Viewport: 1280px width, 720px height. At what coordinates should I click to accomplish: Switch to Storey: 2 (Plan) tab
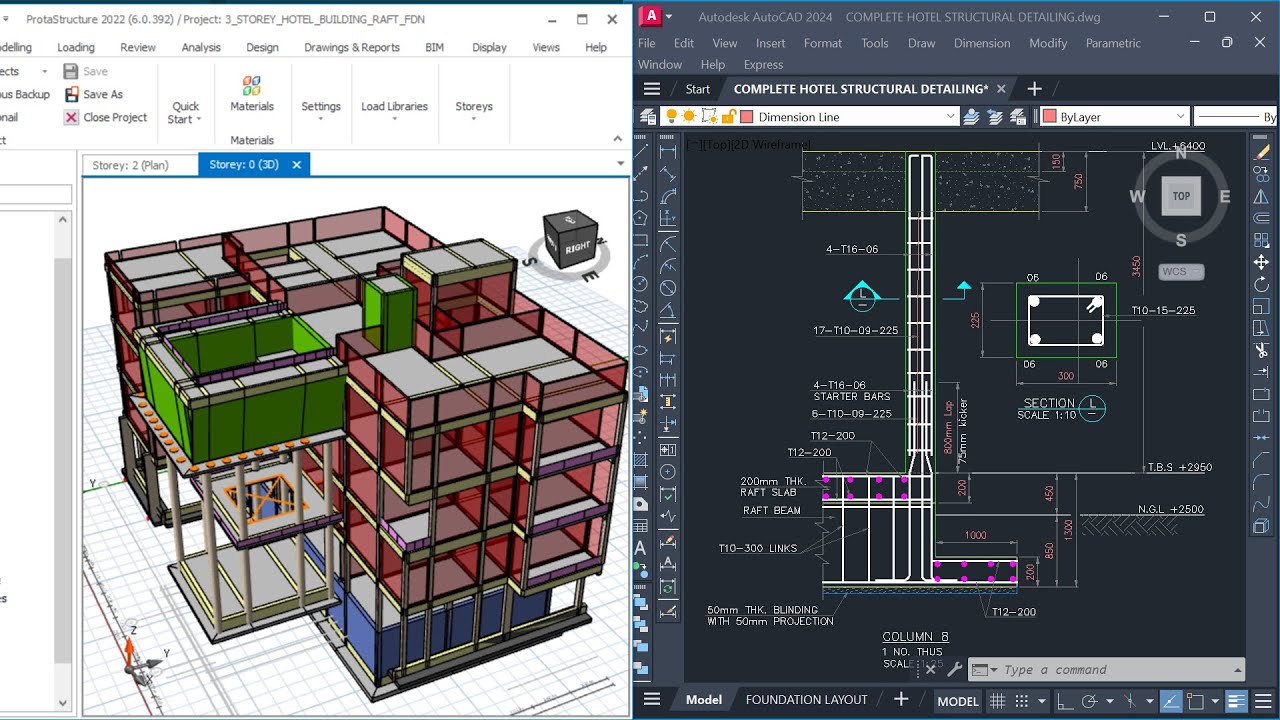coord(131,164)
